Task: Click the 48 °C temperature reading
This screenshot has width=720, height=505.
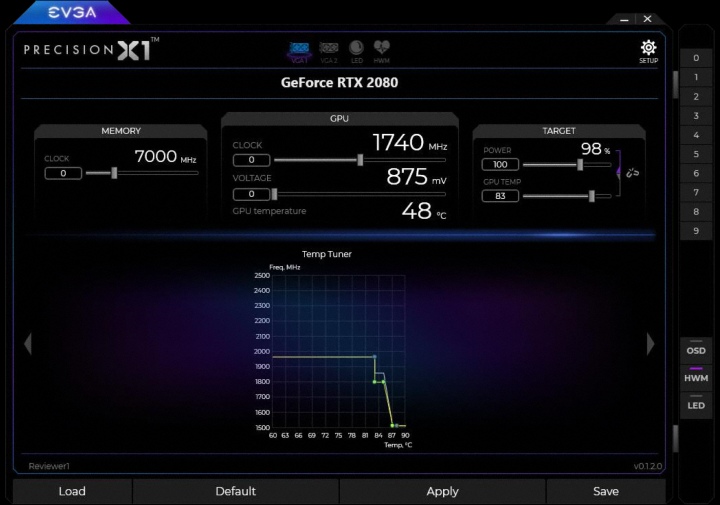Action: 424,211
